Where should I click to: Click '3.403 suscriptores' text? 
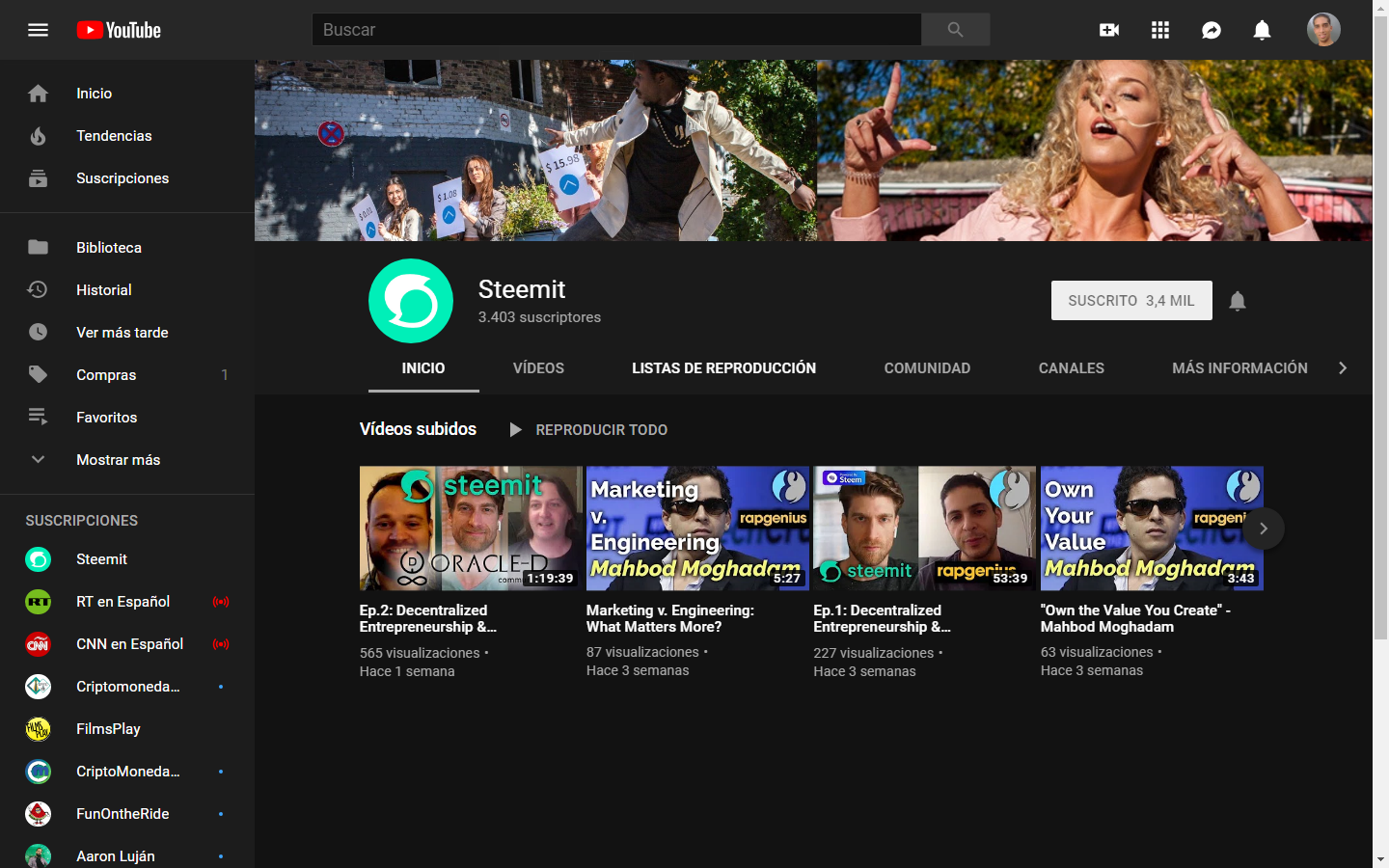tap(539, 317)
